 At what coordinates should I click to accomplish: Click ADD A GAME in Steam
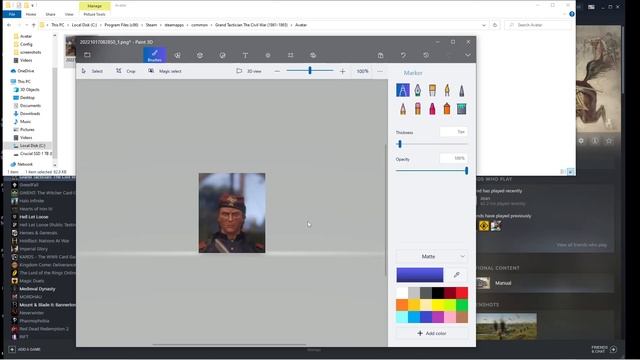point(24,349)
